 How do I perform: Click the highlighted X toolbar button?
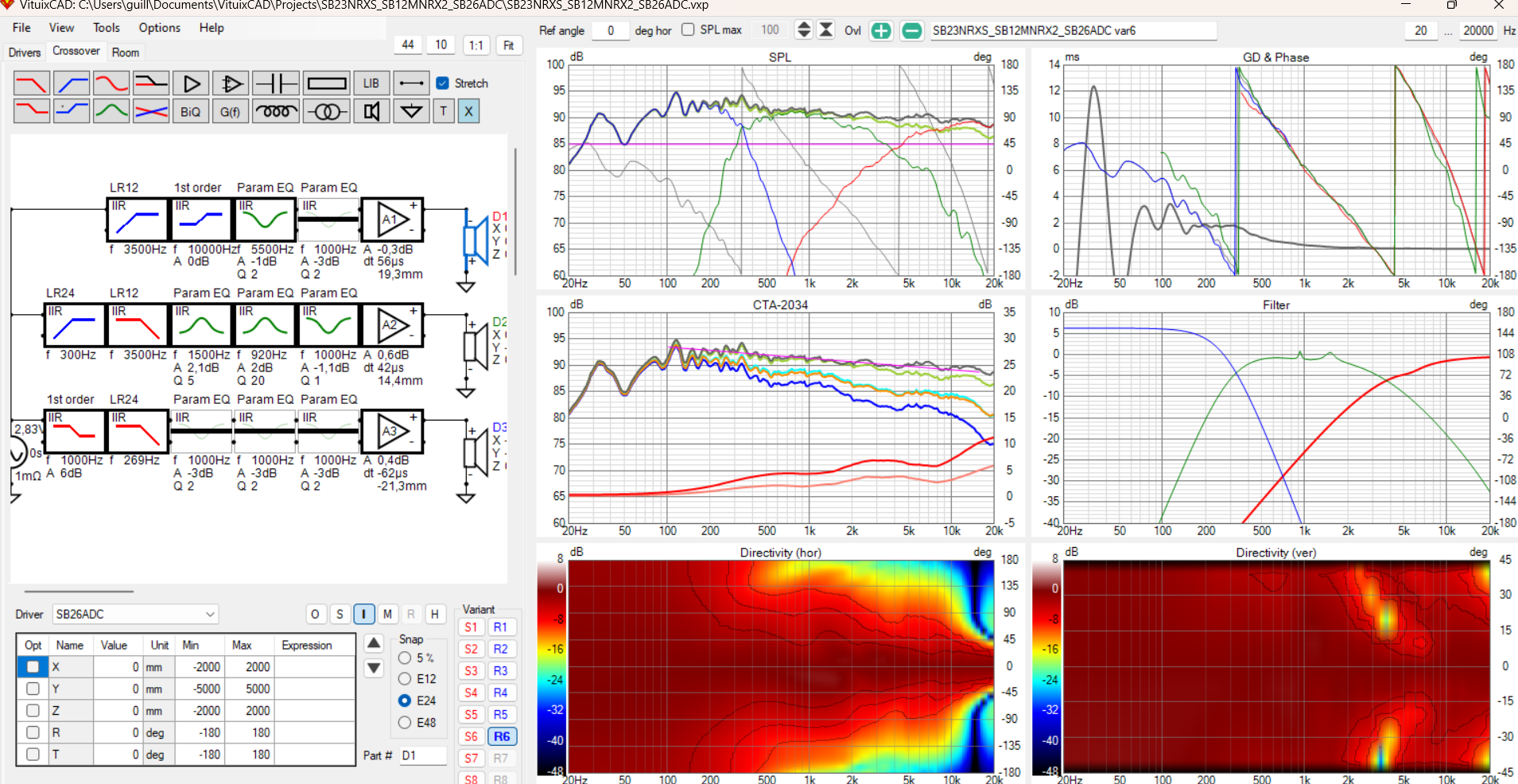468,111
